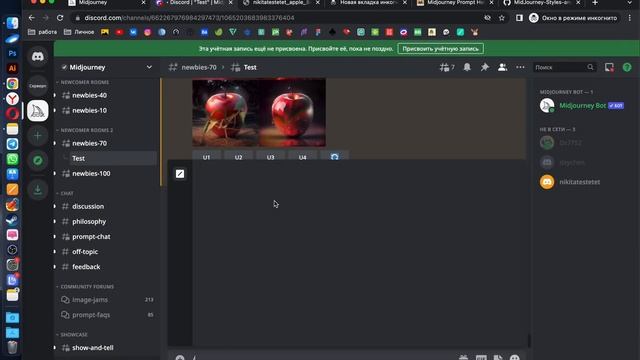The width and height of the screenshot is (640, 360).
Task: Open the browser side panel icon
Action: (519, 18)
